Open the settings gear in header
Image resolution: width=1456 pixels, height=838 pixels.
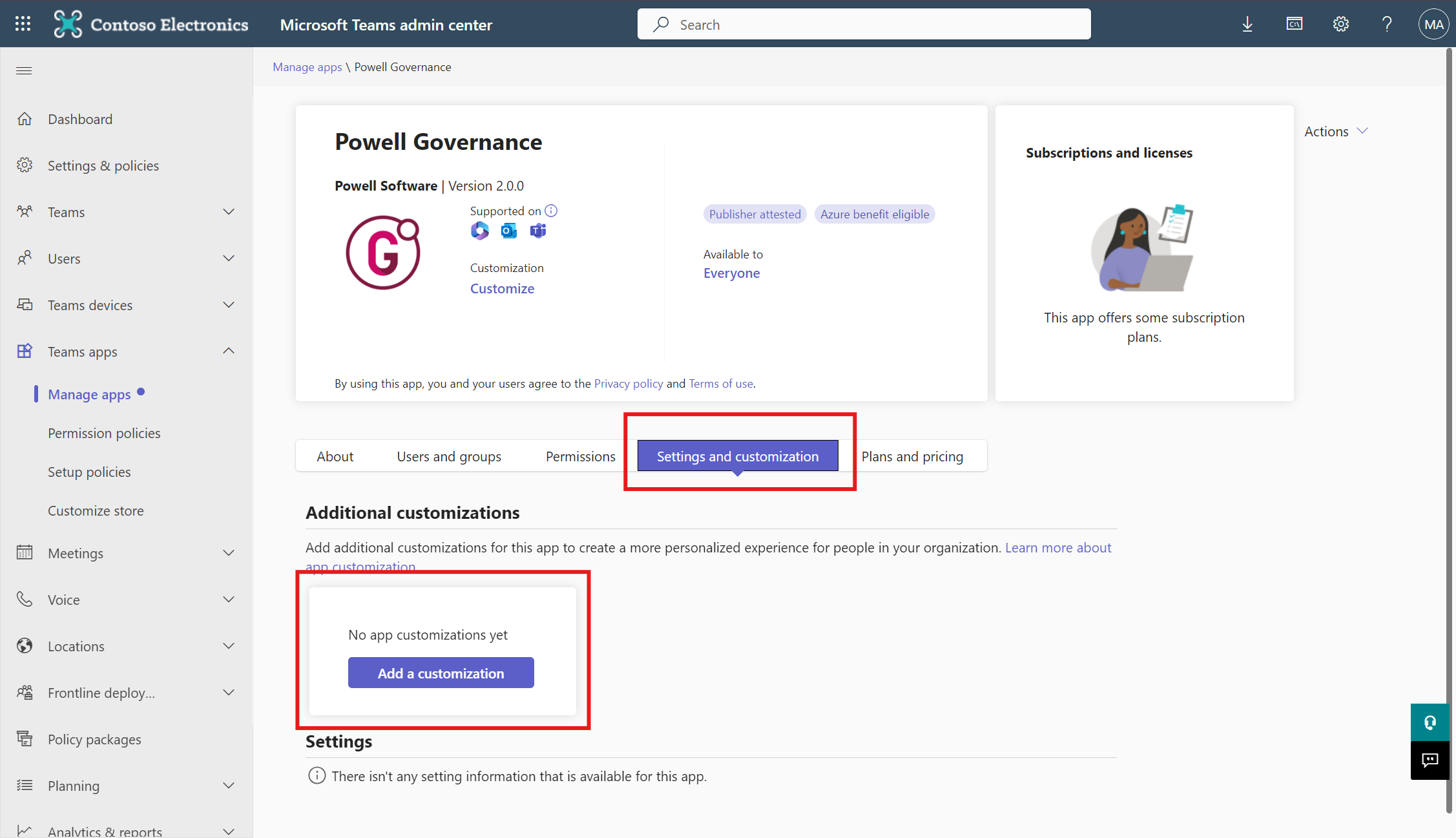click(x=1341, y=25)
